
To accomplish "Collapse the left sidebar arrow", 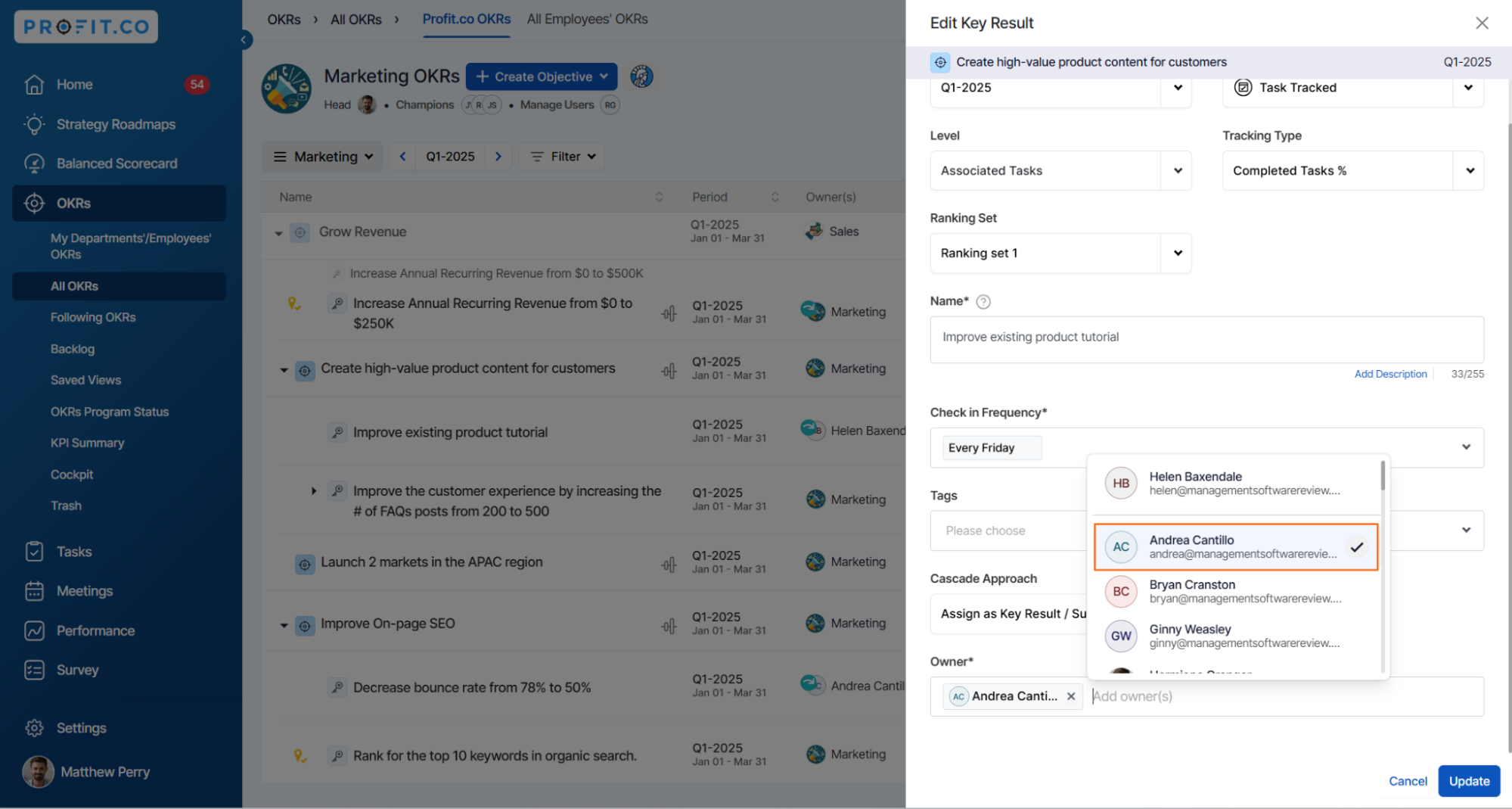I will 244,39.
